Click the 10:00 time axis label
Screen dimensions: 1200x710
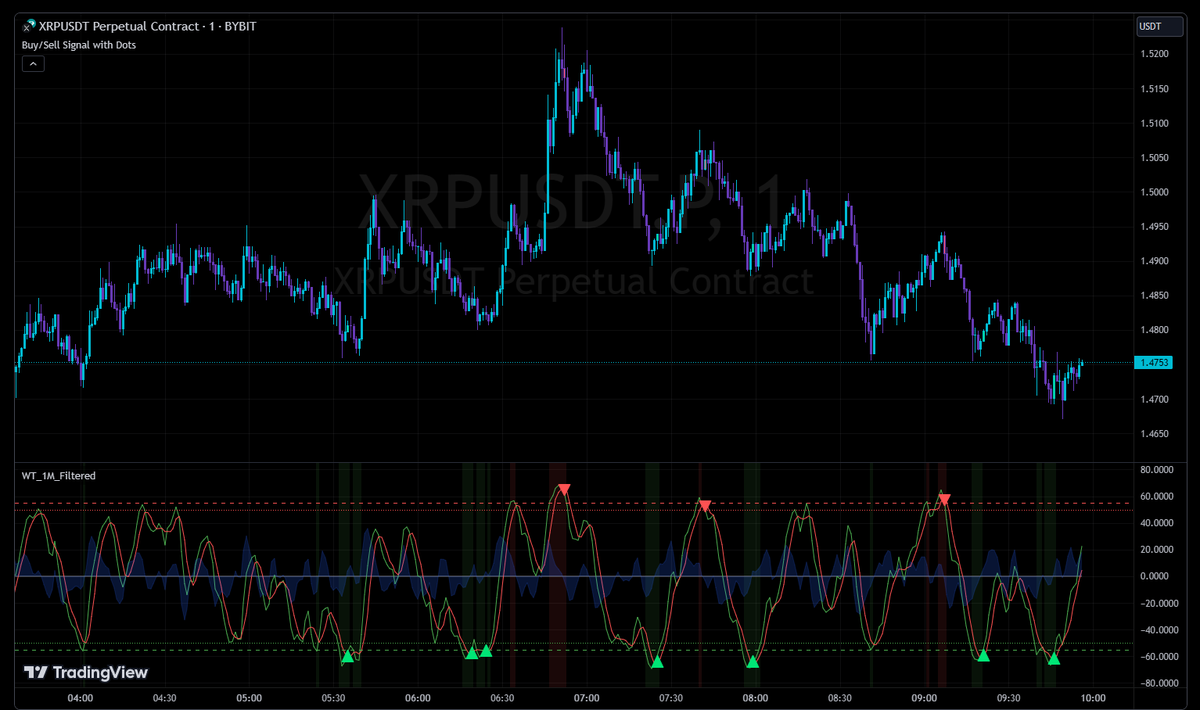tap(1093, 698)
